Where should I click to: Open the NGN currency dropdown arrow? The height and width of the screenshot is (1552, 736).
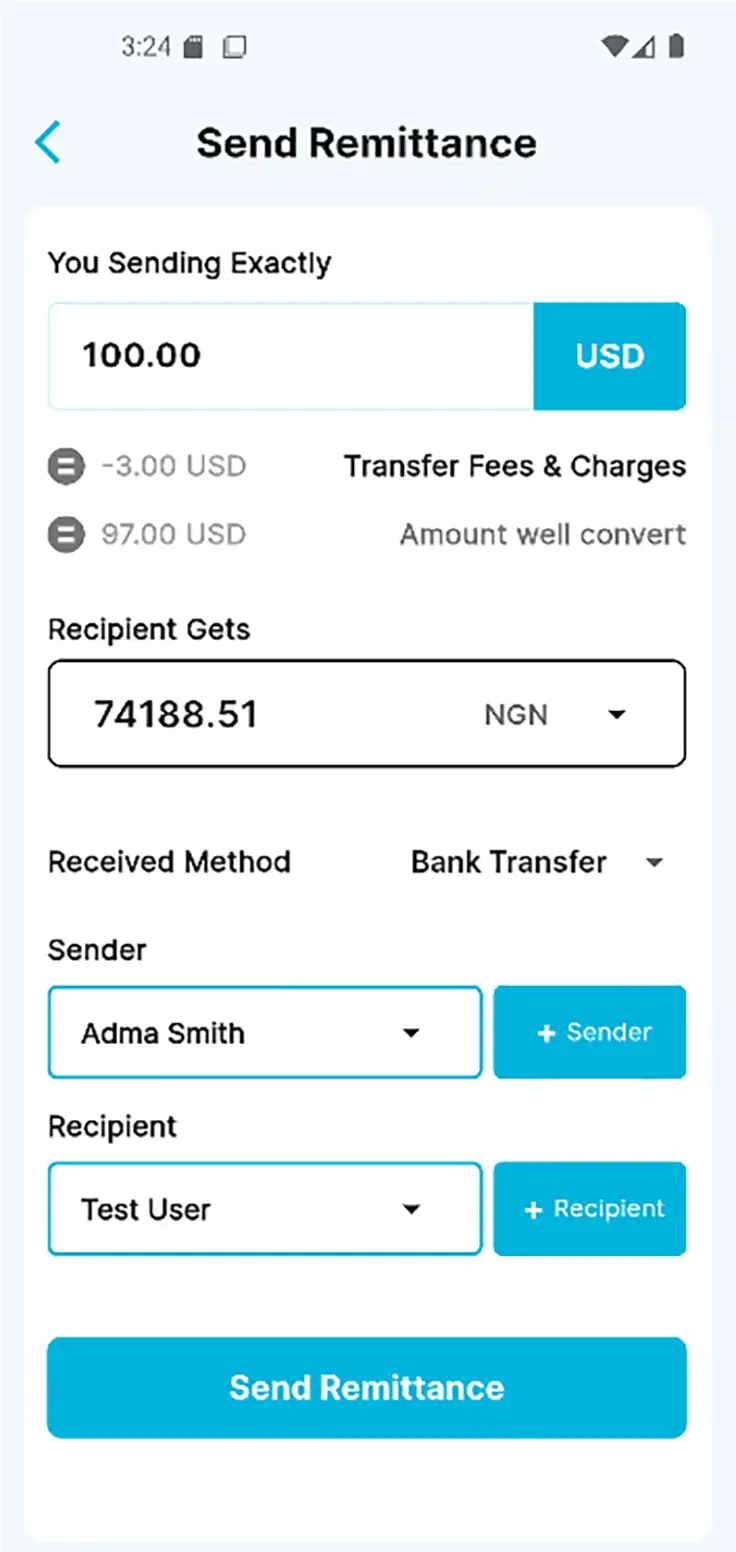tap(617, 714)
